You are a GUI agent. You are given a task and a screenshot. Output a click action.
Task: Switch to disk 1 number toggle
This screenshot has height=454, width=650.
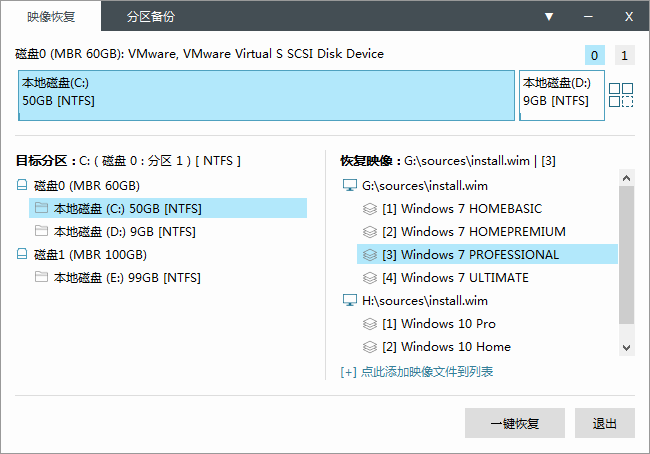624,56
